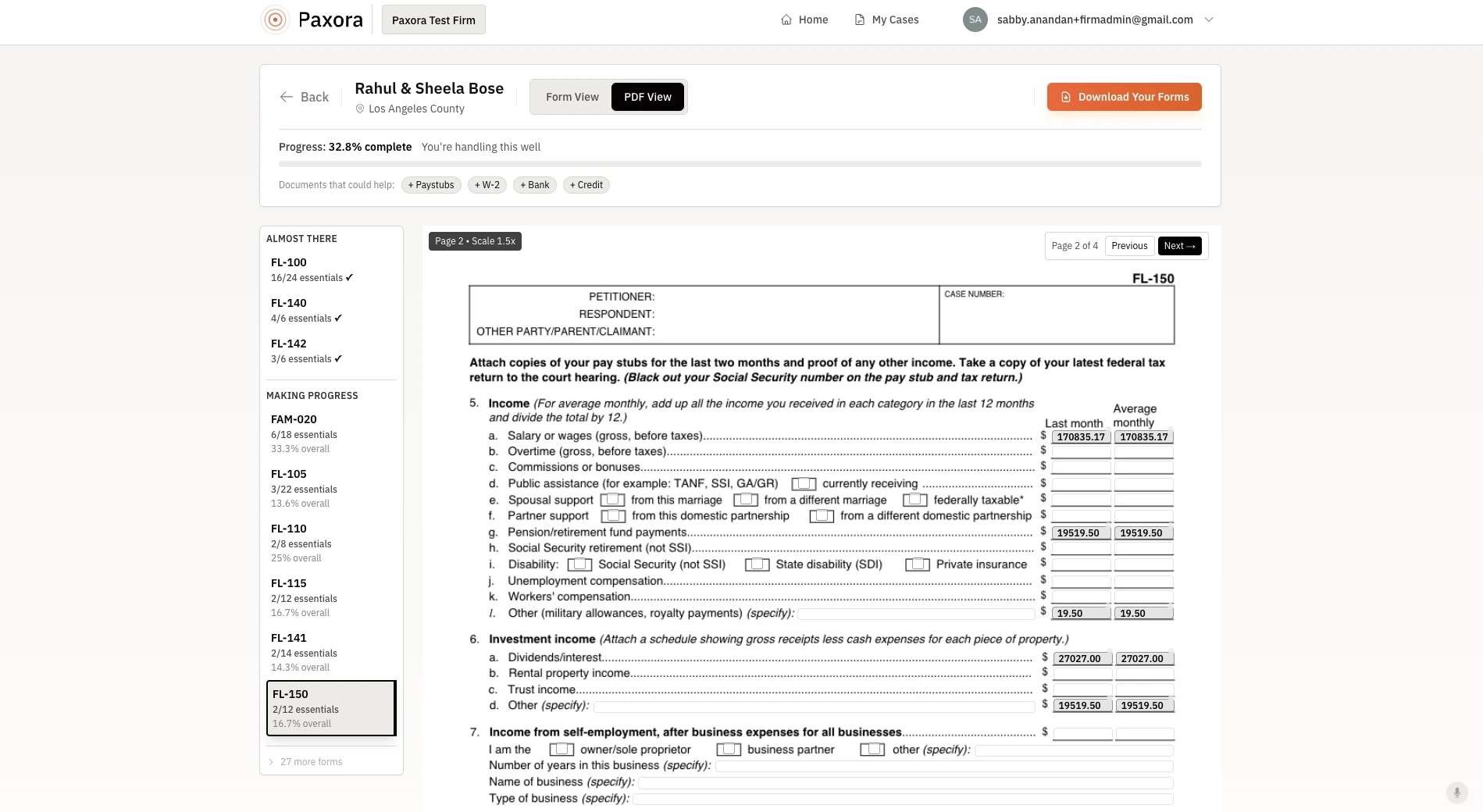Click the SA user avatar
The width and height of the screenshot is (1483, 812).
[x=975, y=20]
